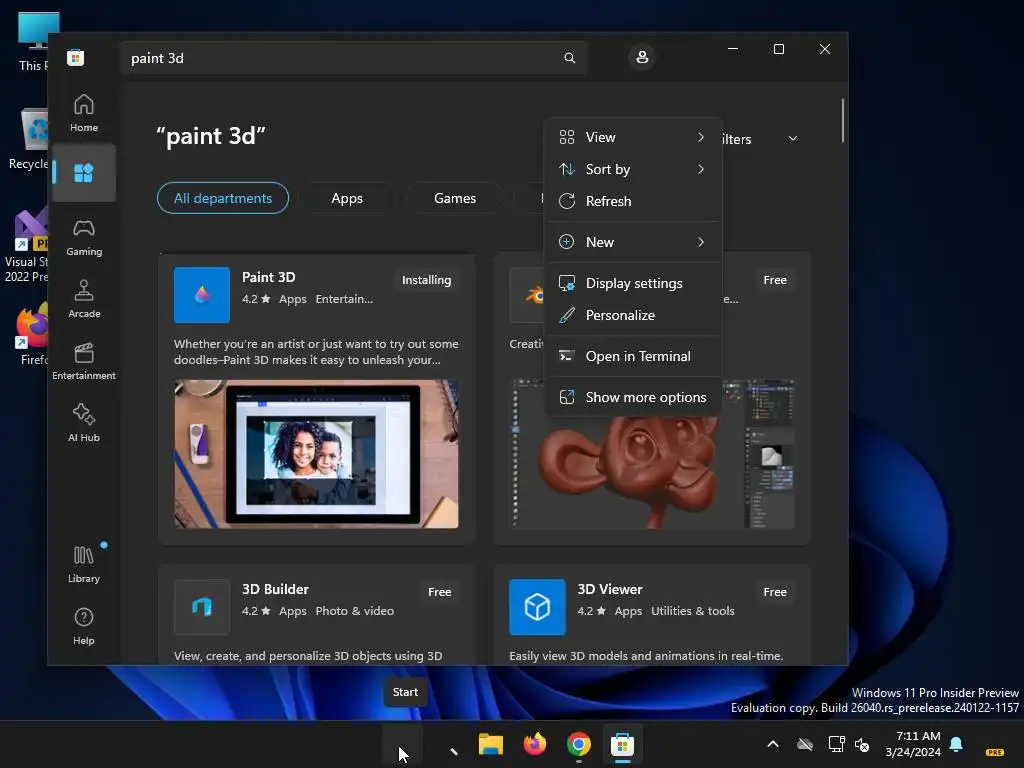Open Display settings from context menu

click(x=633, y=283)
